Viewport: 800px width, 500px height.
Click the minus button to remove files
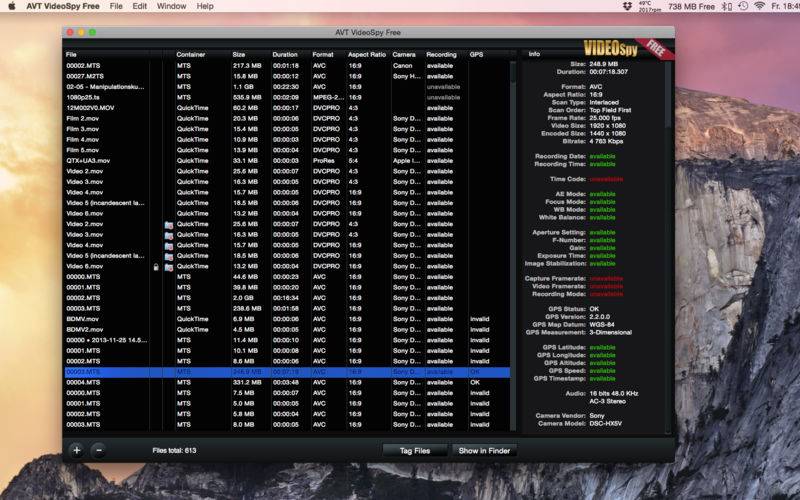pos(99,451)
